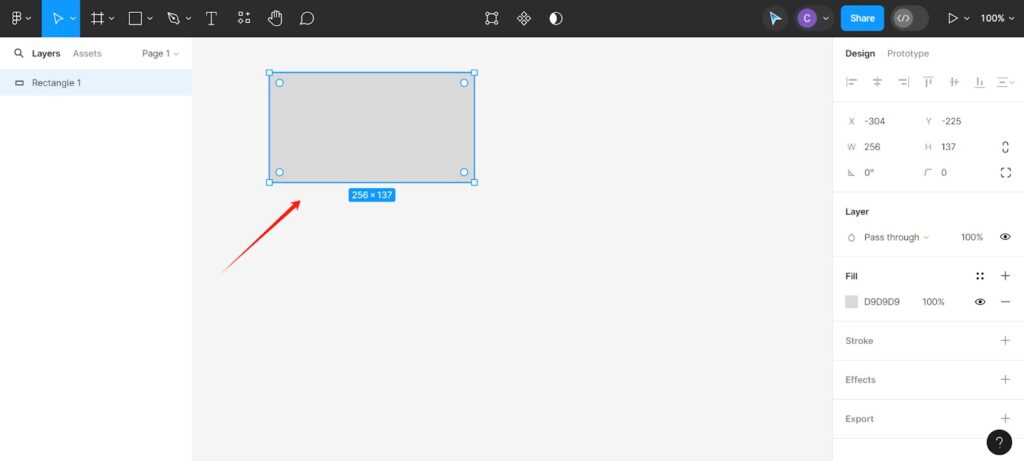1024x461 pixels.
Task: Open the Resources tool icon
Action: pos(244,18)
